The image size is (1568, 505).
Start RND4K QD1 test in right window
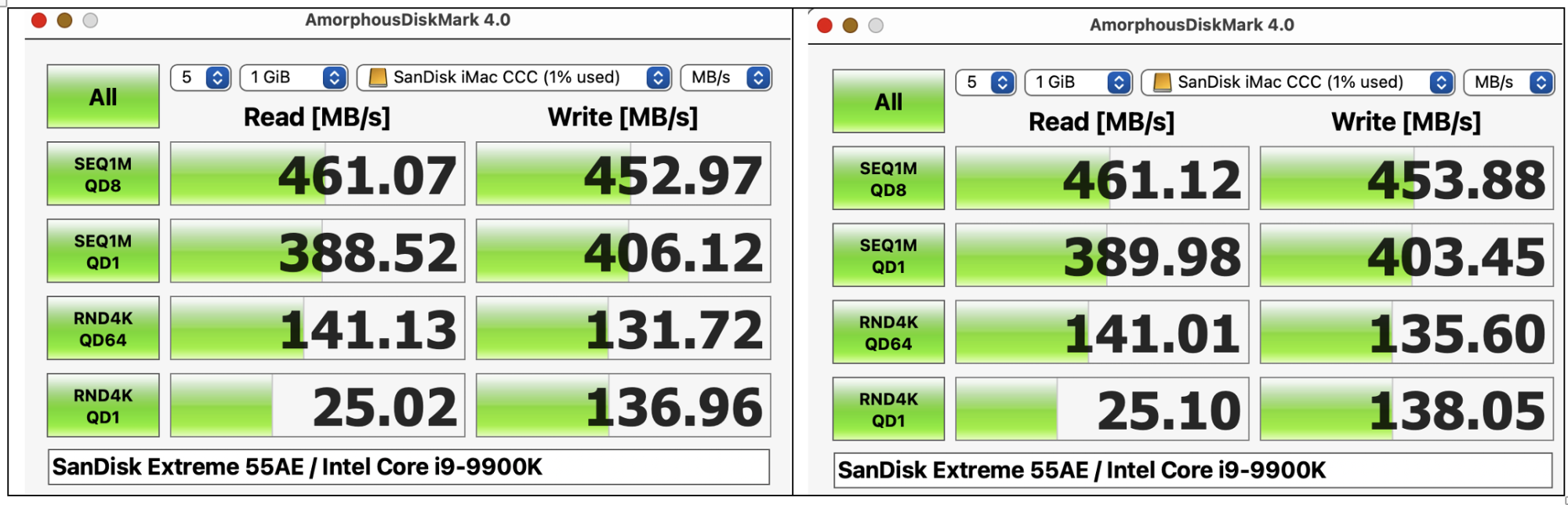pyautogui.click(x=888, y=409)
